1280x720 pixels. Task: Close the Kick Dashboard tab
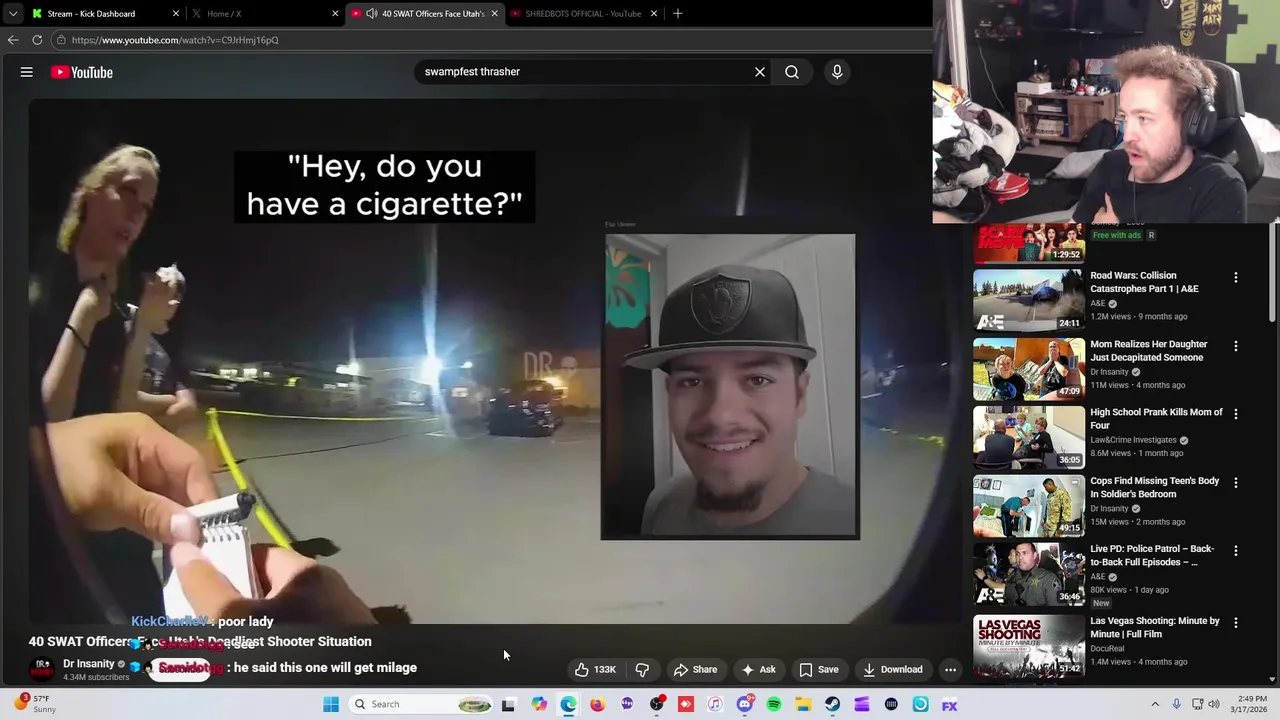[176, 14]
